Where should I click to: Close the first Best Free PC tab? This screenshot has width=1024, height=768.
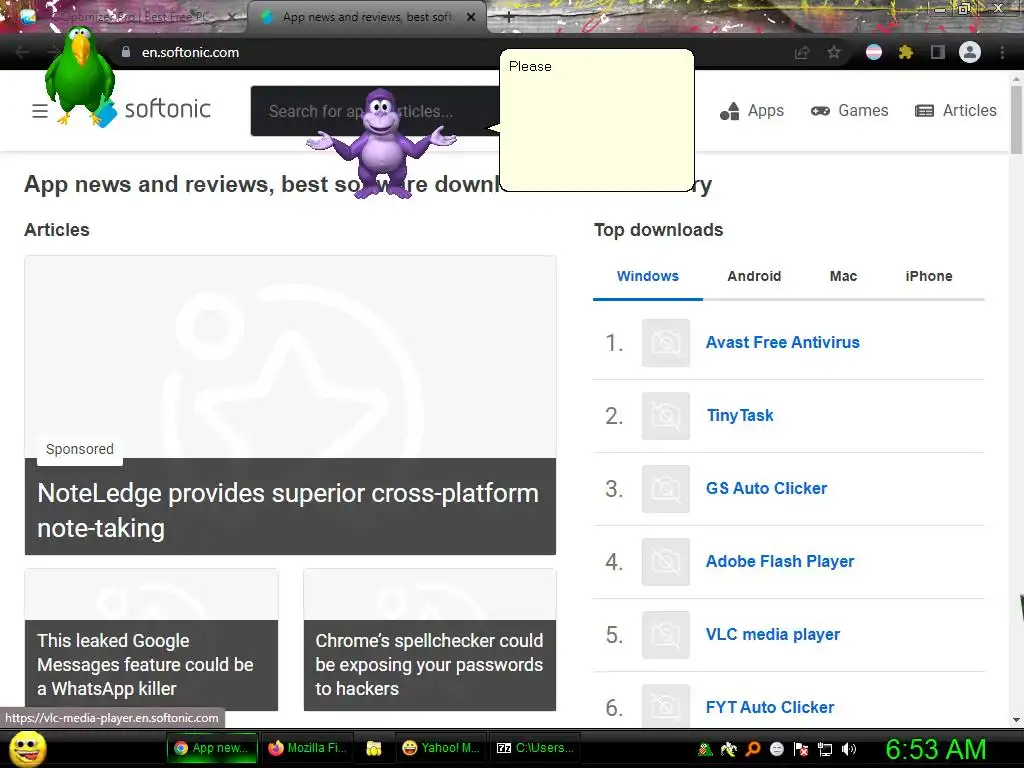232,18
